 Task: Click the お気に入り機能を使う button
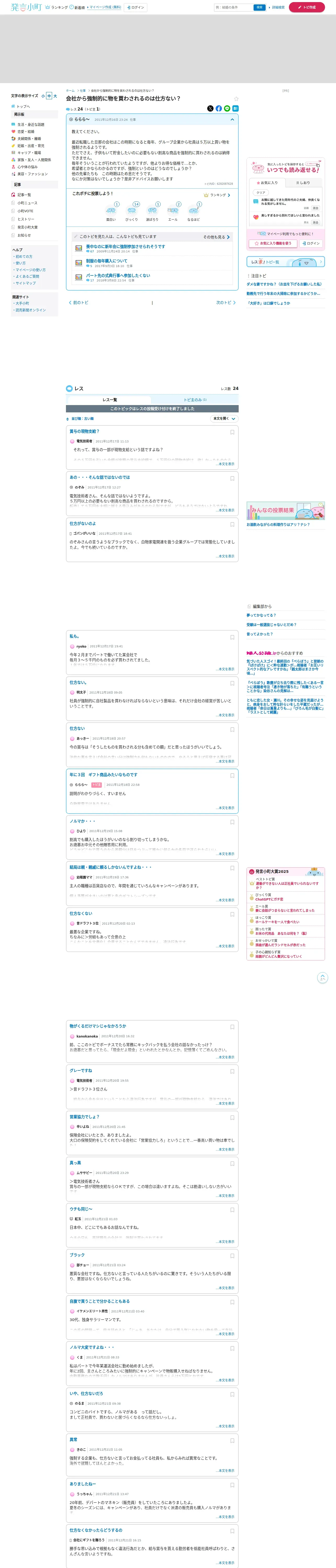[x=273, y=244]
